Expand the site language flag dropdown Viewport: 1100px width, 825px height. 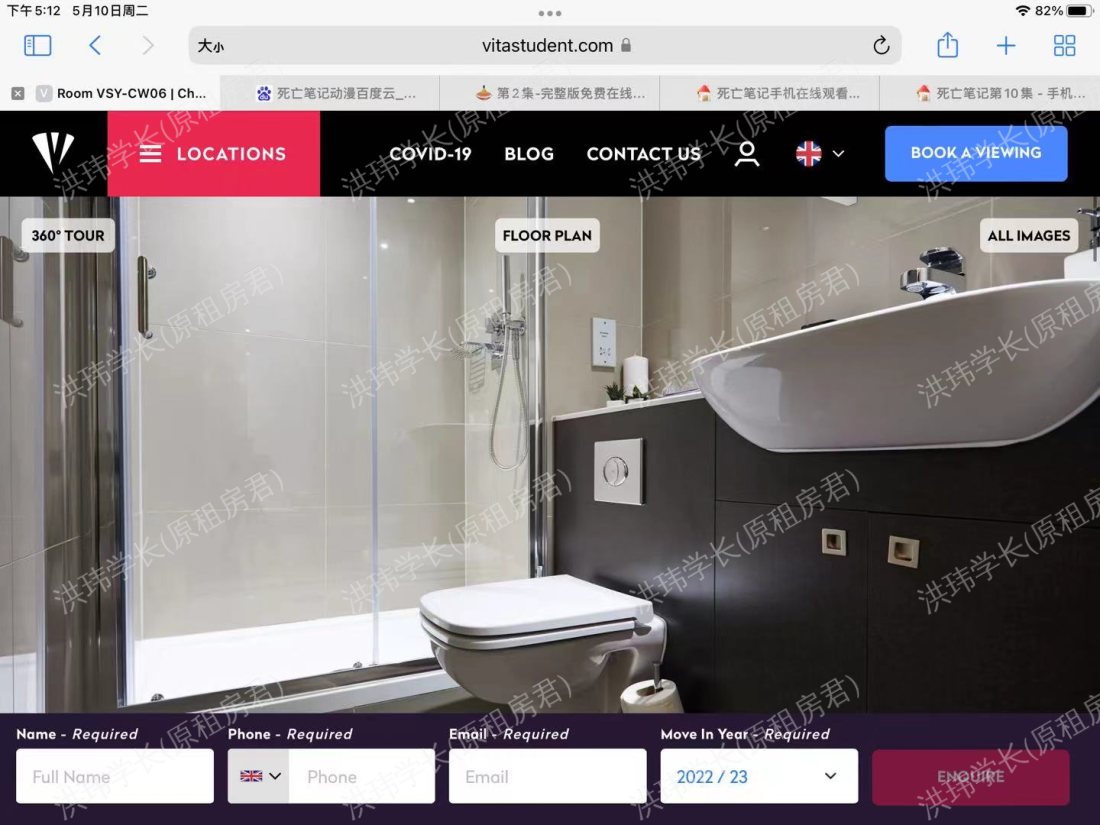pyautogui.click(x=820, y=153)
